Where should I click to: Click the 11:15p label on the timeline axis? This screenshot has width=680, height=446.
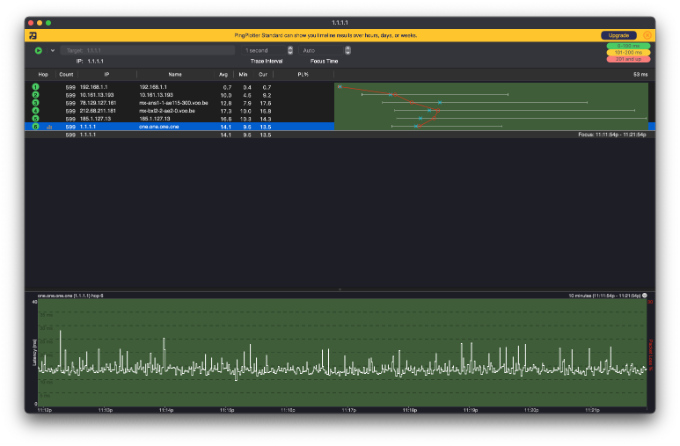227,410
